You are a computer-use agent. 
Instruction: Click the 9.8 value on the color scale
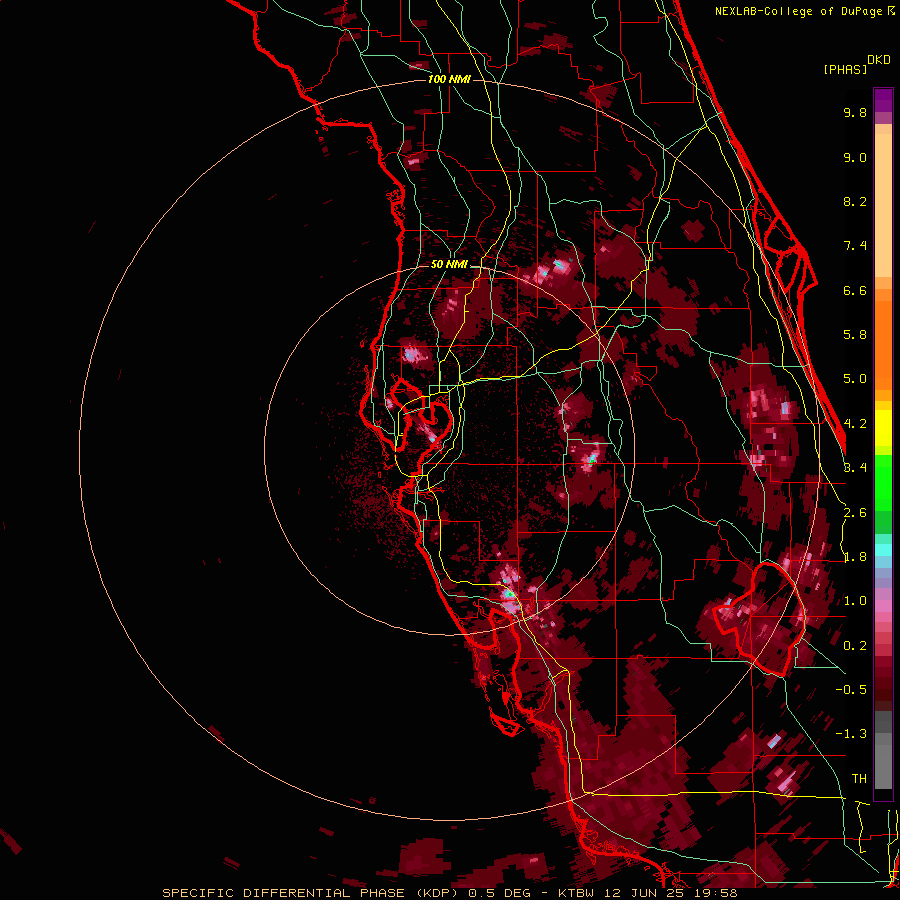tap(855, 112)
